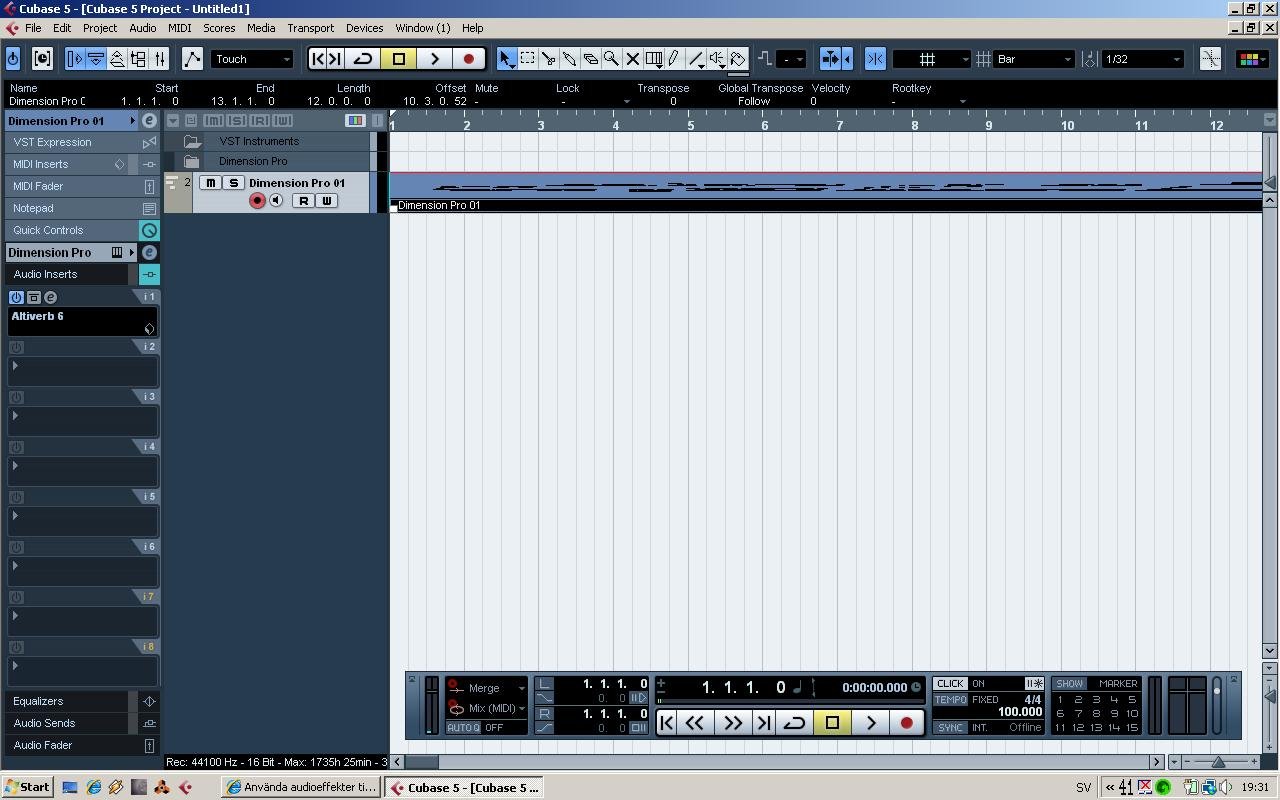1280x800 pixels.
Task: Select the Mute X tool
Action: pyautogui.click(x=632, y=59)
